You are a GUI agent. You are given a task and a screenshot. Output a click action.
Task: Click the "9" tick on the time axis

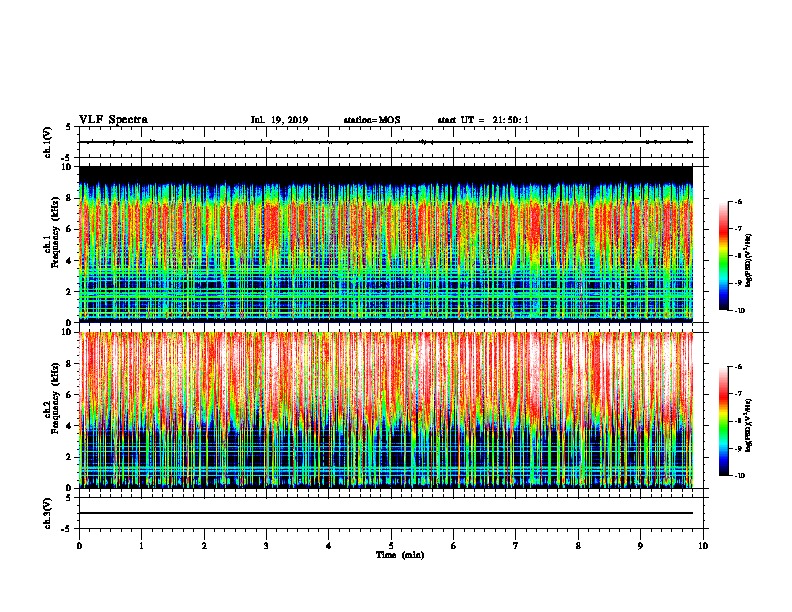[x=640, y=545]
